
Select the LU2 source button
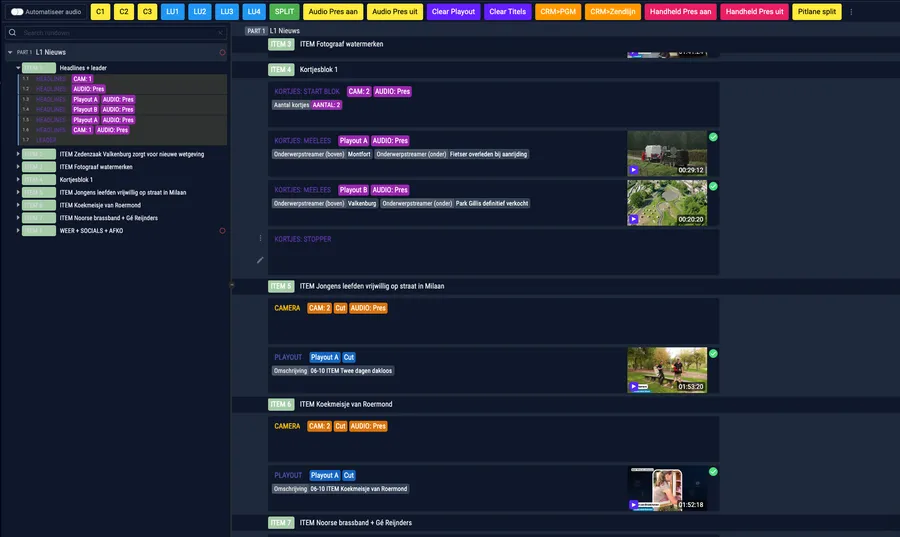click(x=200, y=11)
